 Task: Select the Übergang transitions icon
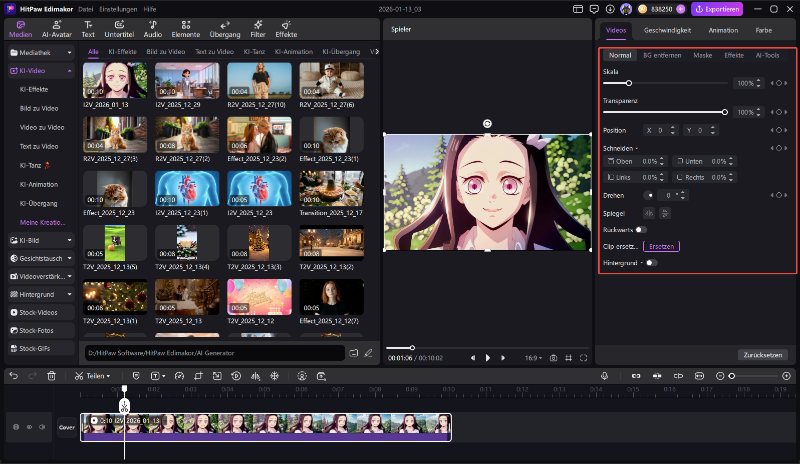225,27
